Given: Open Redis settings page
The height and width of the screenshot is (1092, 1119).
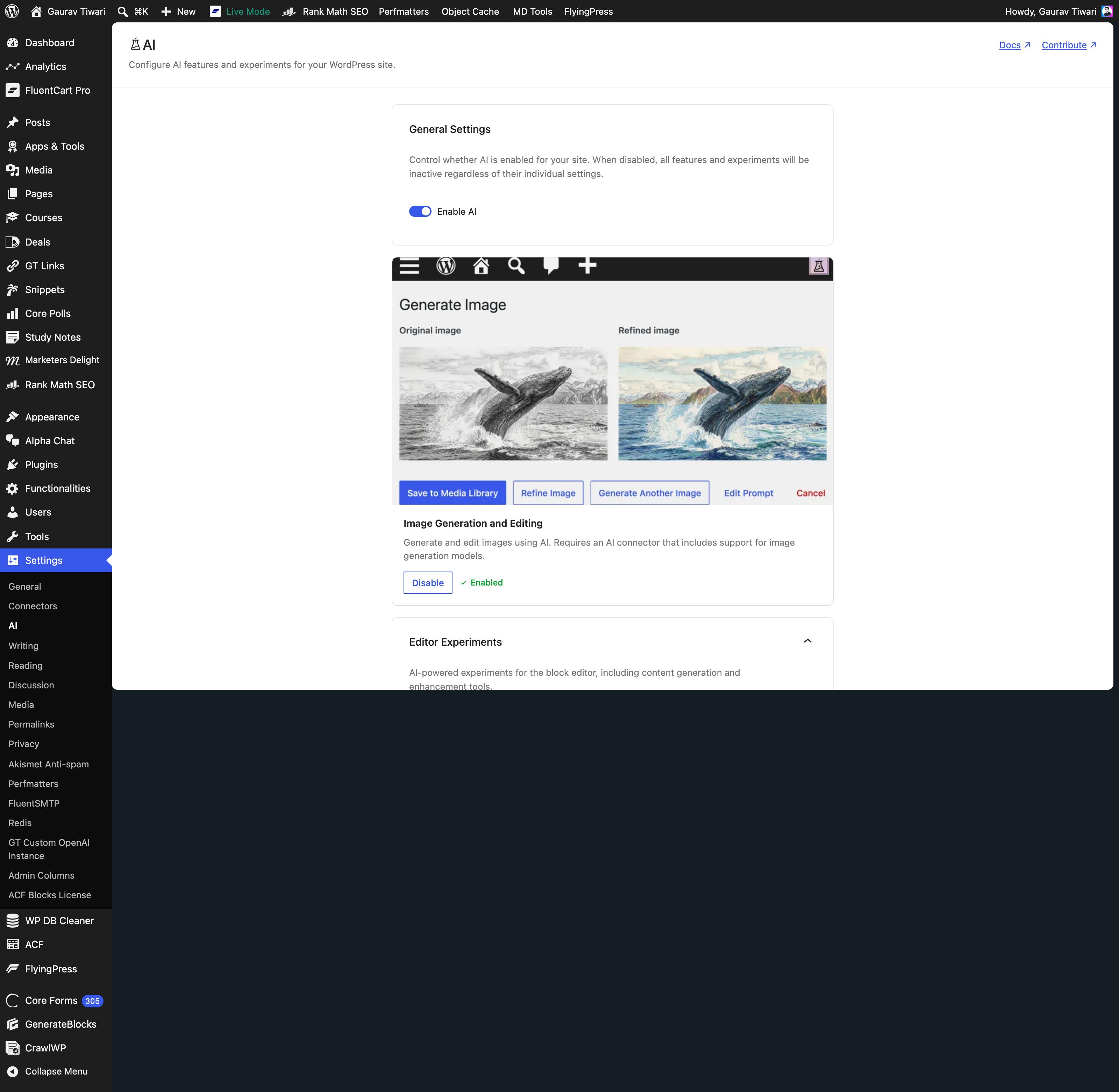Looking at the screenshot, I should click(x=20, y=823).
